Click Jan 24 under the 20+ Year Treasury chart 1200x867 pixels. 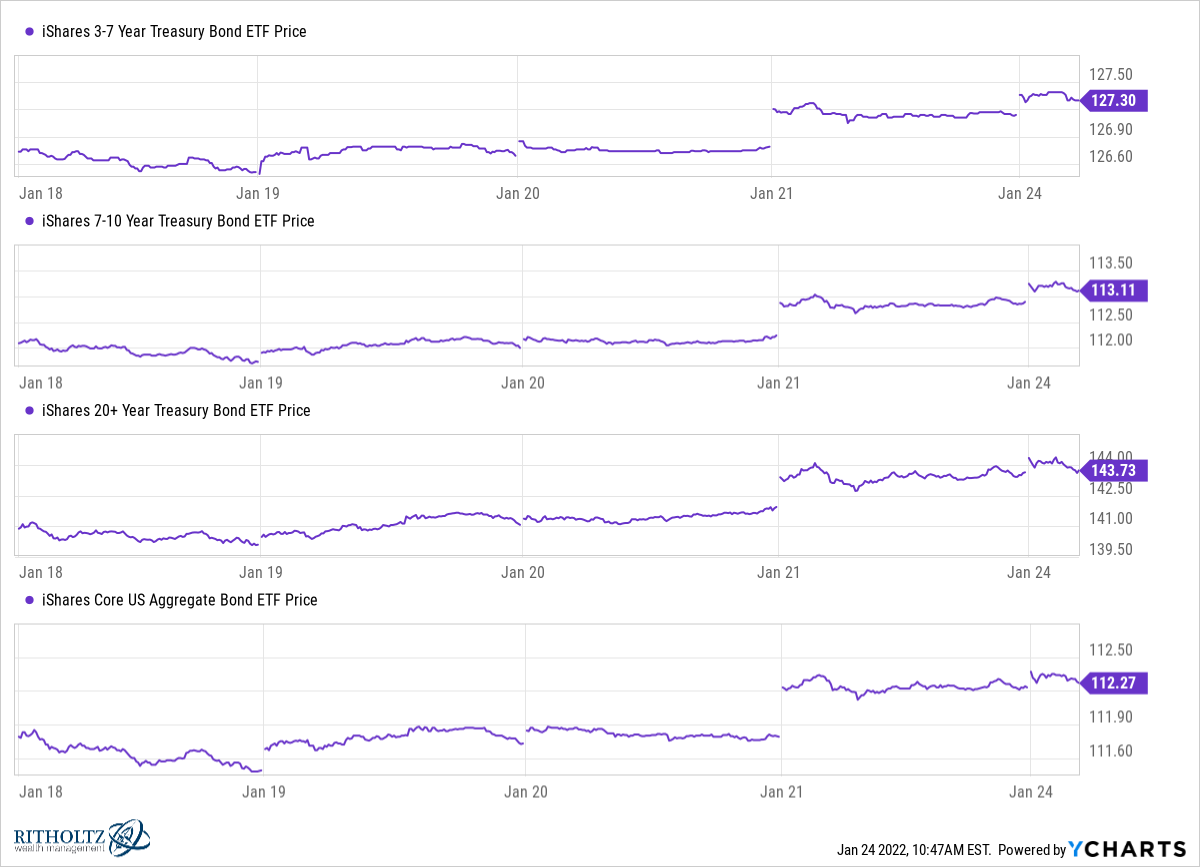pyautogui.click(x=1028, y=573)
